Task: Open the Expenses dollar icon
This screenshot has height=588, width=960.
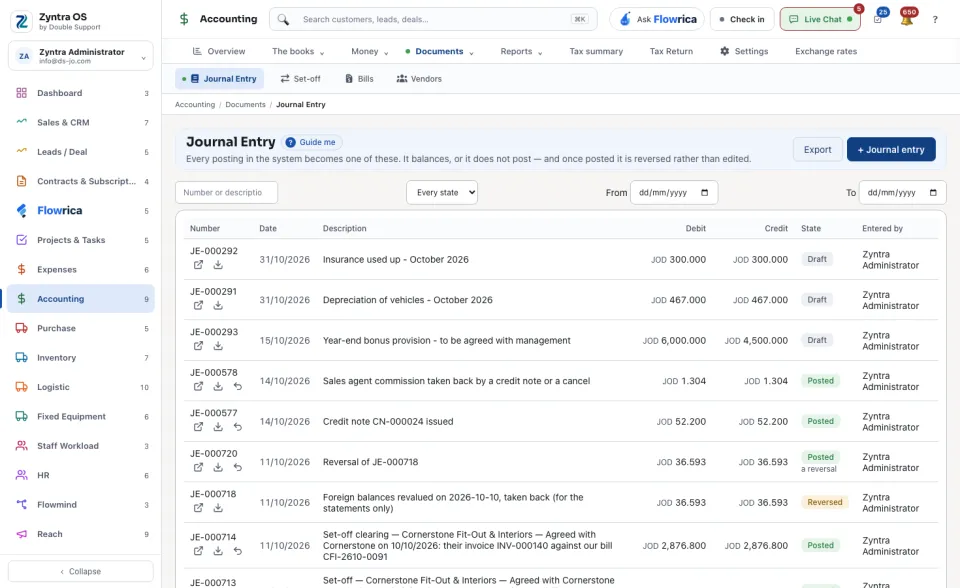Action: (x=21, y=270)
